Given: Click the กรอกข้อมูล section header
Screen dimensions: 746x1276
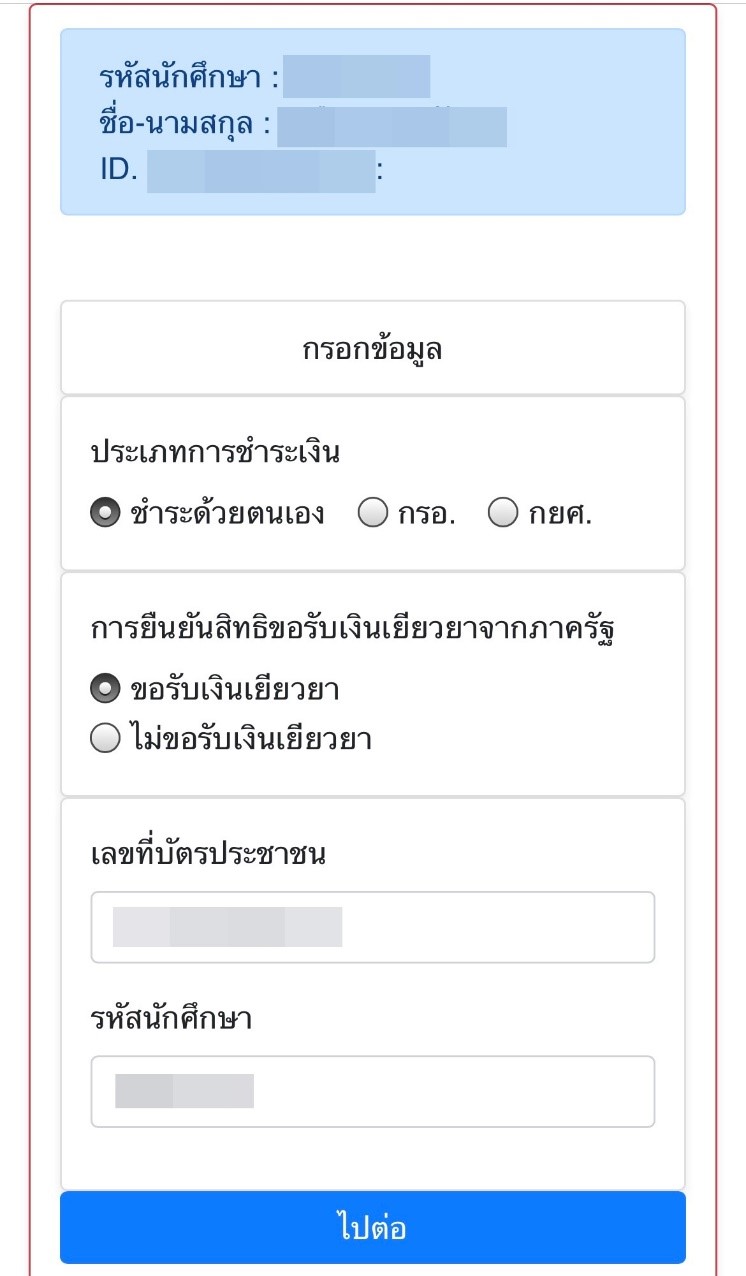Looking at the screenshot, I should (x=373, y=348).
